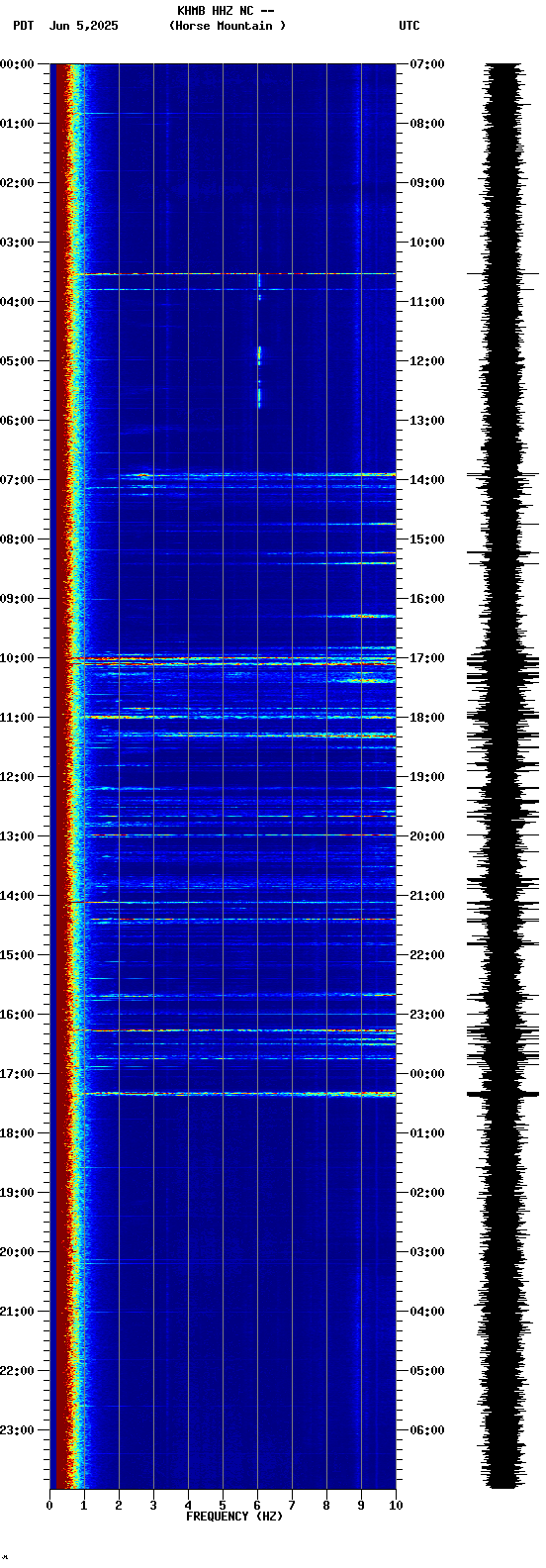The image size is (546, 1568).
Task: Click frequency axis tick label '5'
Action: [223, 1506]
